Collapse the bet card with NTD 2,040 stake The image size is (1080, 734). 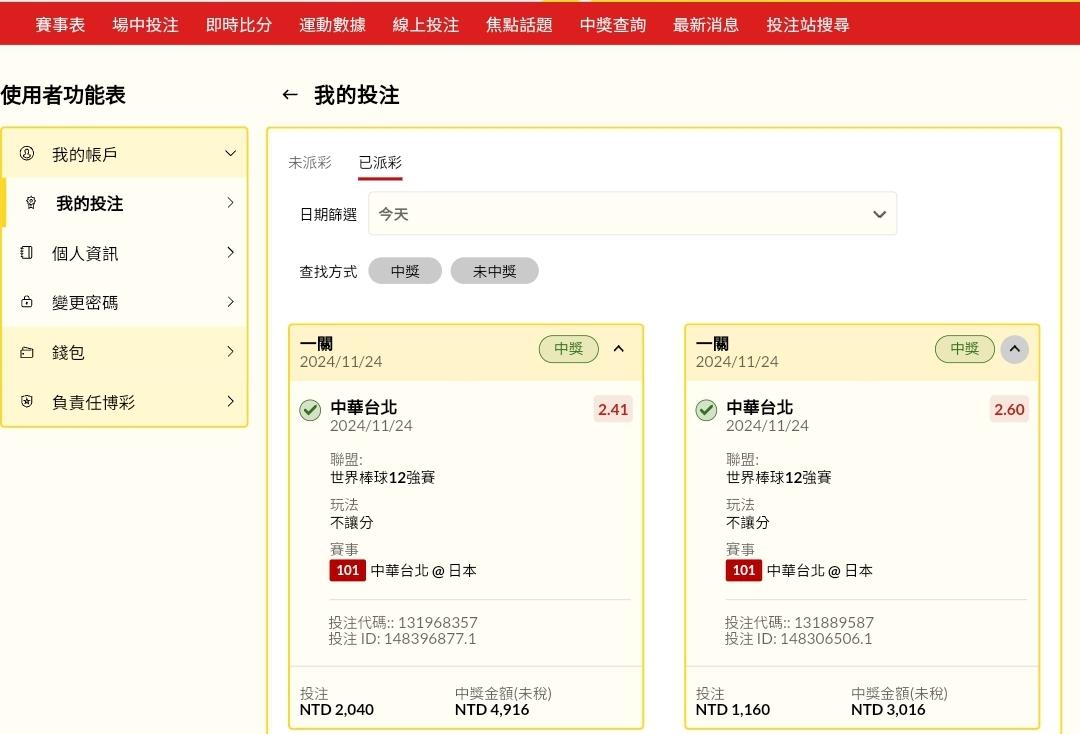click(x=619, y=348)
